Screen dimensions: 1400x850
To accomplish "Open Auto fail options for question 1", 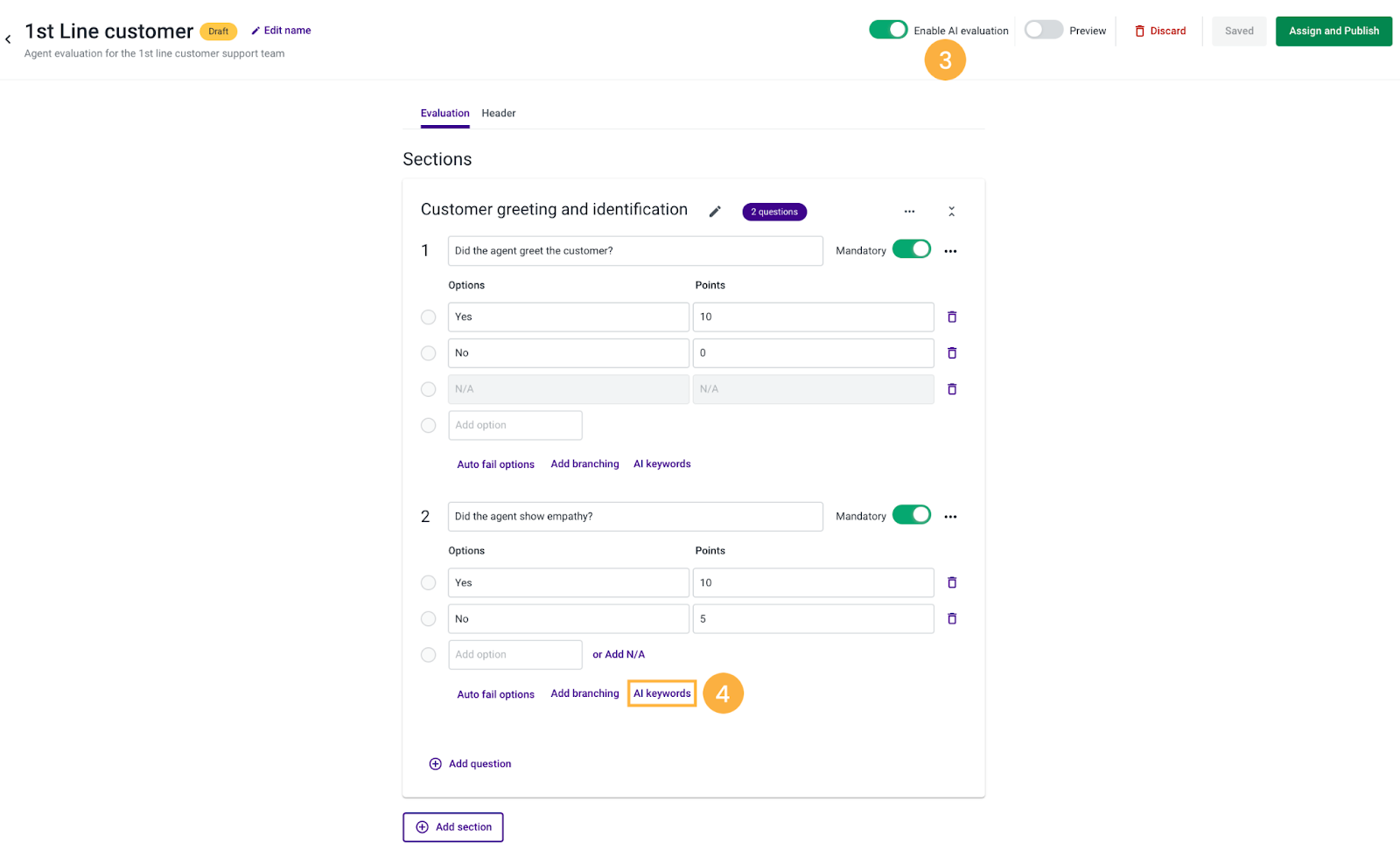I will [x=495, y=464].
